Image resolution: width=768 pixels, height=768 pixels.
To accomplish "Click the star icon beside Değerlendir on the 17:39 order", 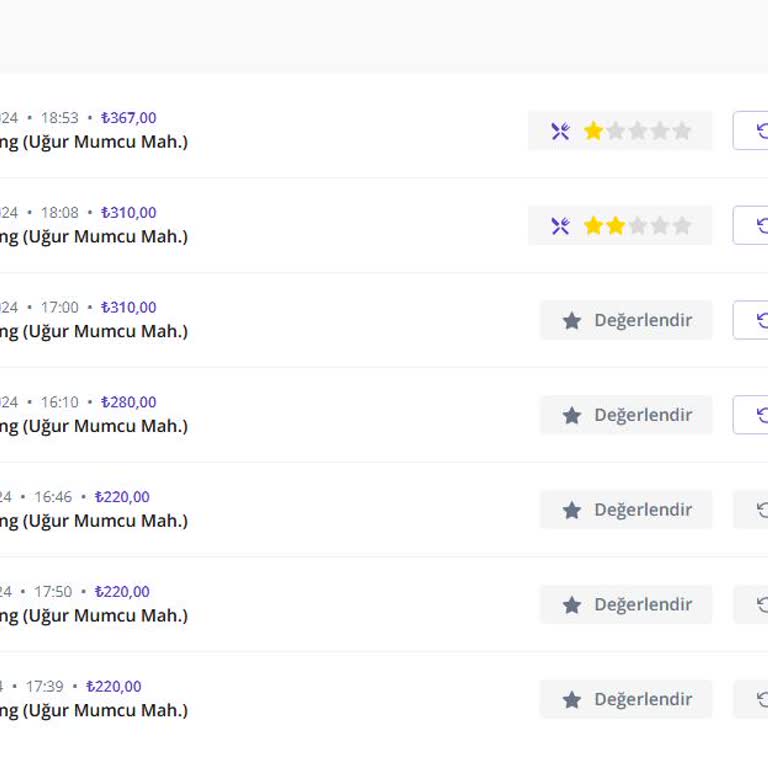I will [x=572, y=700].
